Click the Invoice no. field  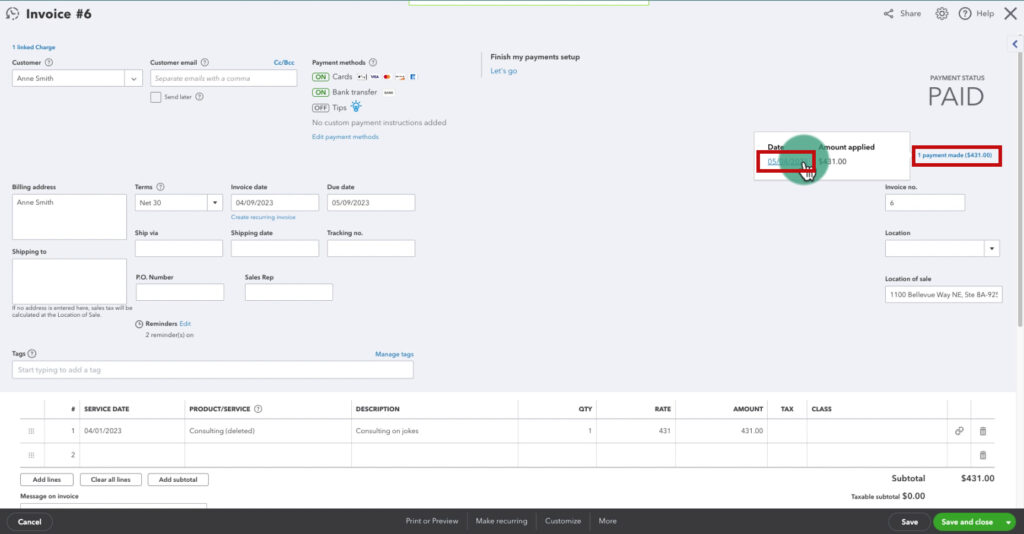click(x=925, y=202)
